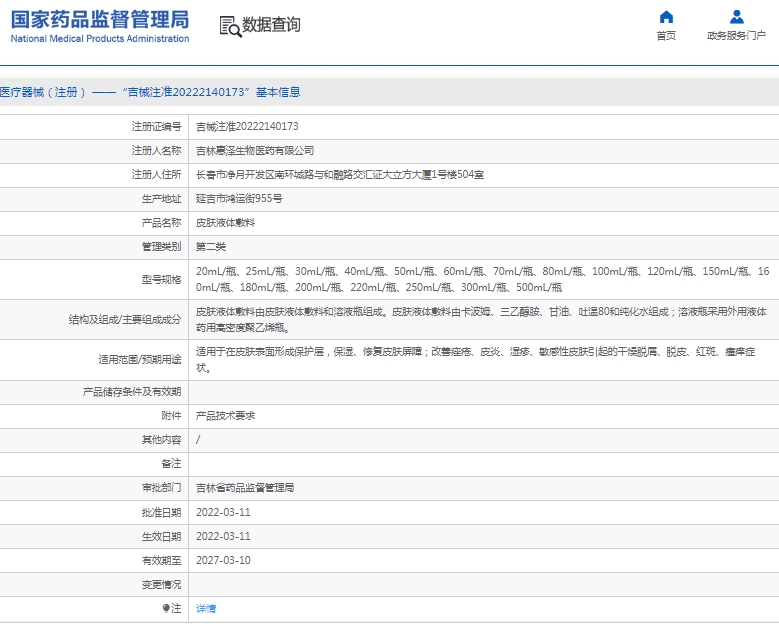Click the 结构及组成 composition description
Screen dimensions: 779x627
click(481, 319)
